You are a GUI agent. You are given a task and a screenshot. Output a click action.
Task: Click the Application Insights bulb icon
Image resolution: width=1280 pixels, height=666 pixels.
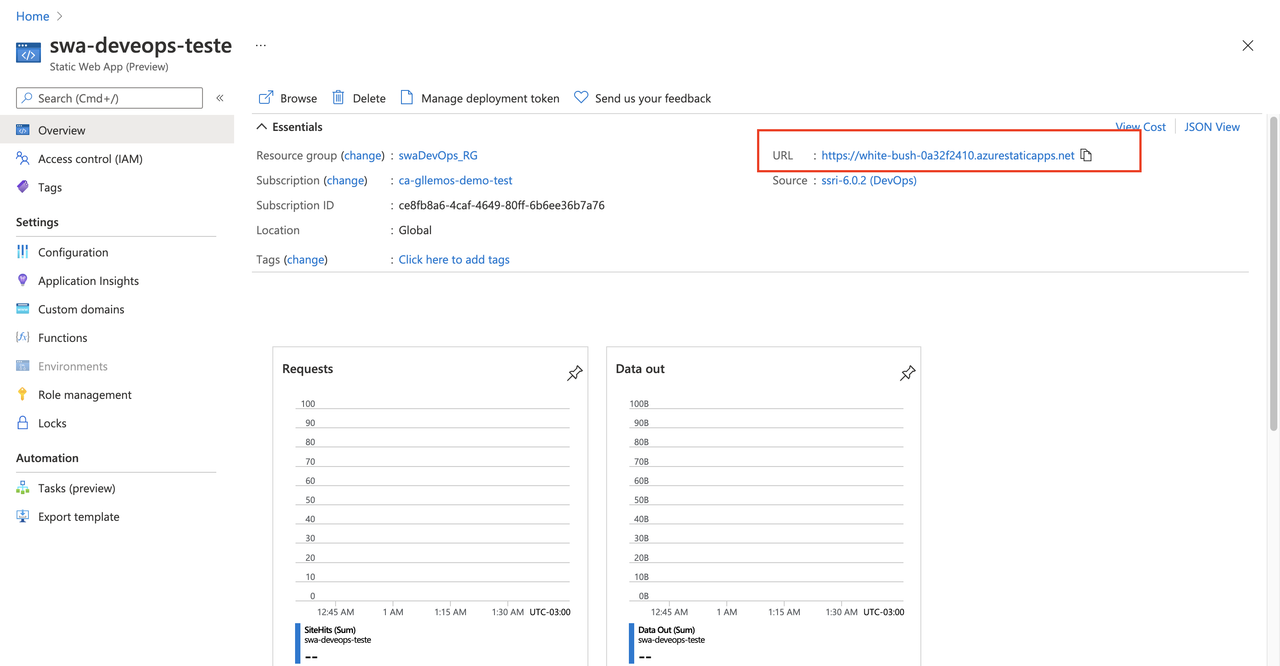(23, 281)
